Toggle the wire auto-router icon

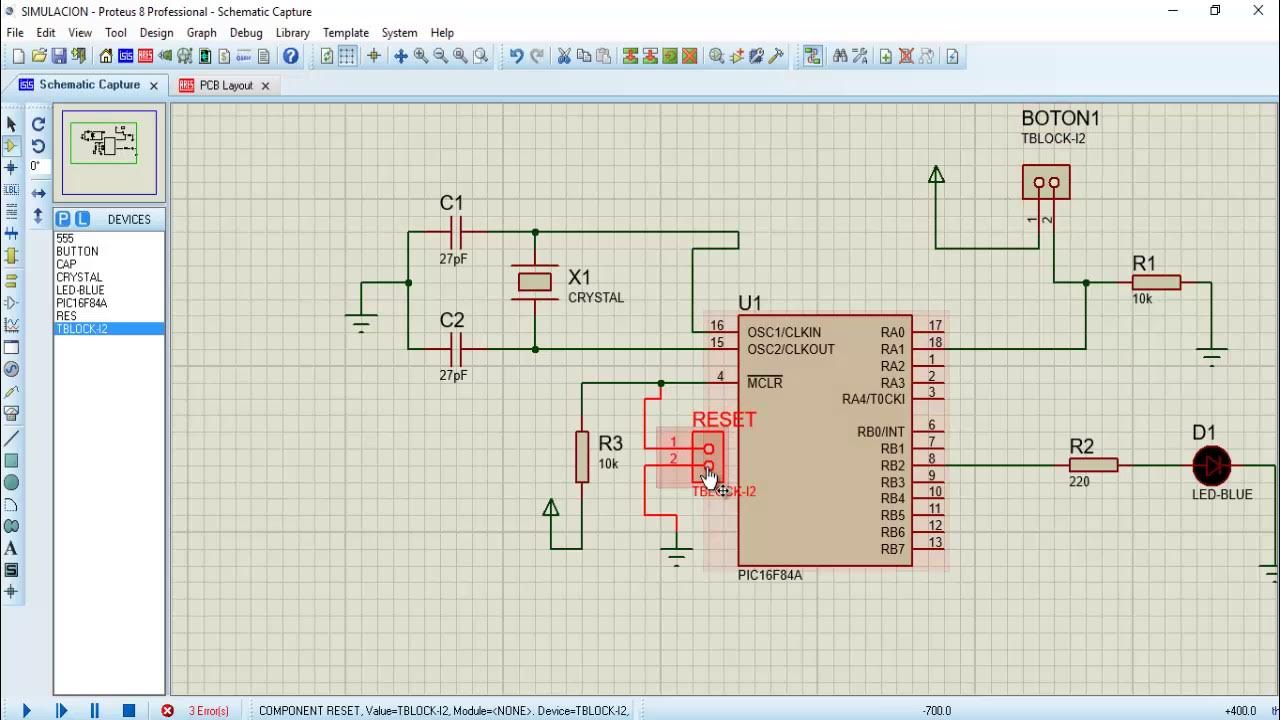tap(812, 56)
